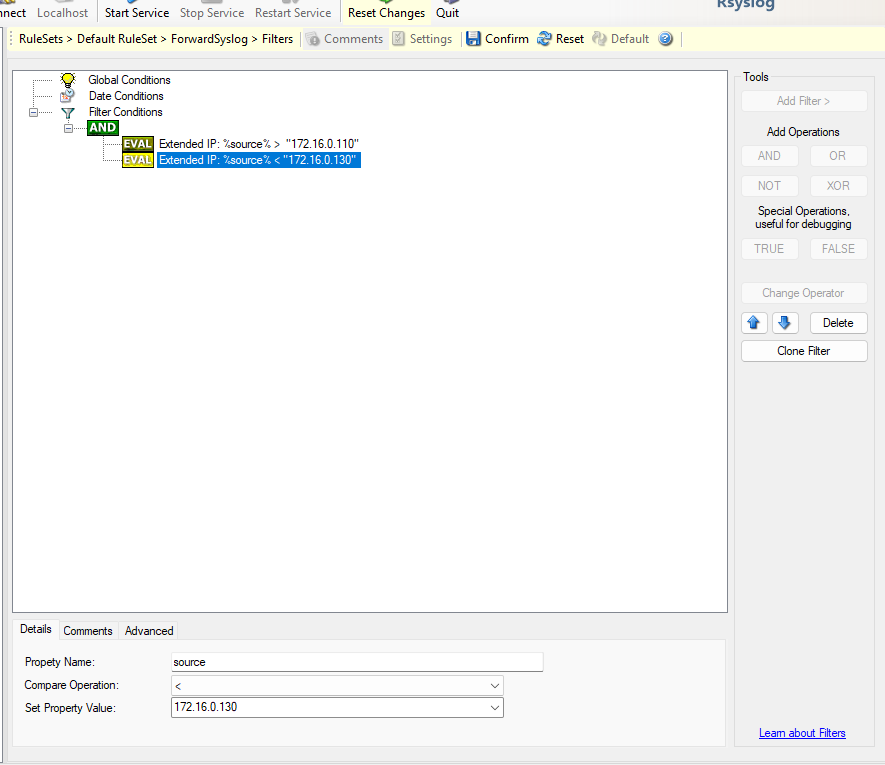Click the Confirm save icon
Screen dimensions: 885x765
click(473, 39)
